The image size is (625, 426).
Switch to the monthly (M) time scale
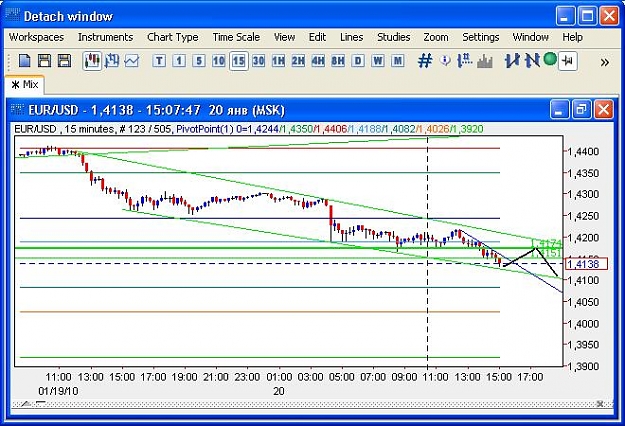[x=397, y=61]
